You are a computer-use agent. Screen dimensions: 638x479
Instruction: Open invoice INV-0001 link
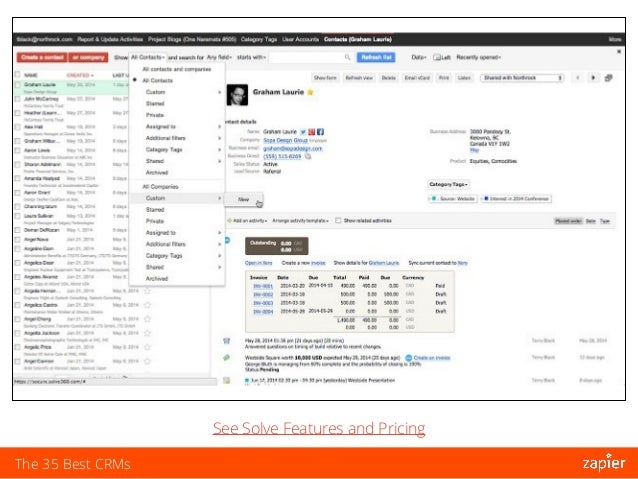[x=263, y=286]
